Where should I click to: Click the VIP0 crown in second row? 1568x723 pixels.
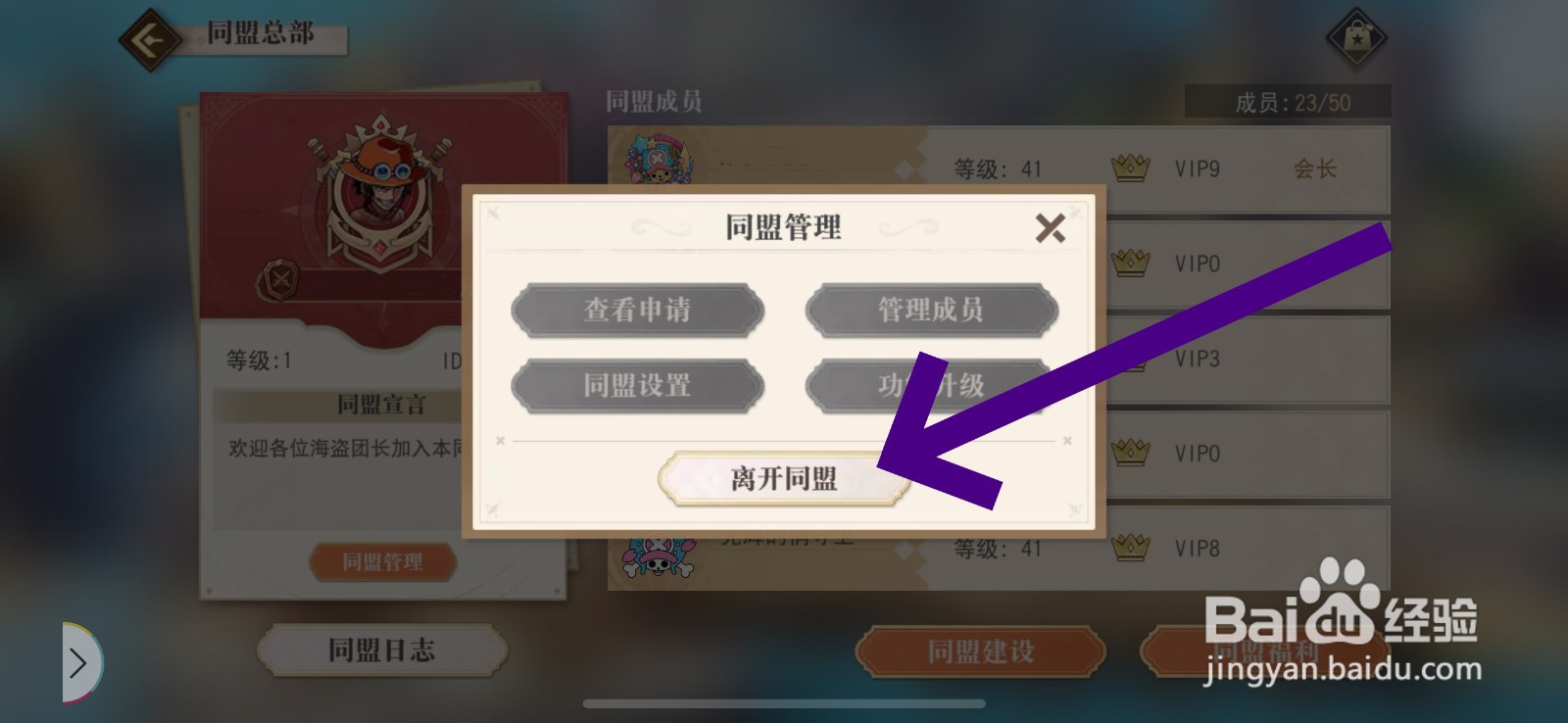(1130, 263)
